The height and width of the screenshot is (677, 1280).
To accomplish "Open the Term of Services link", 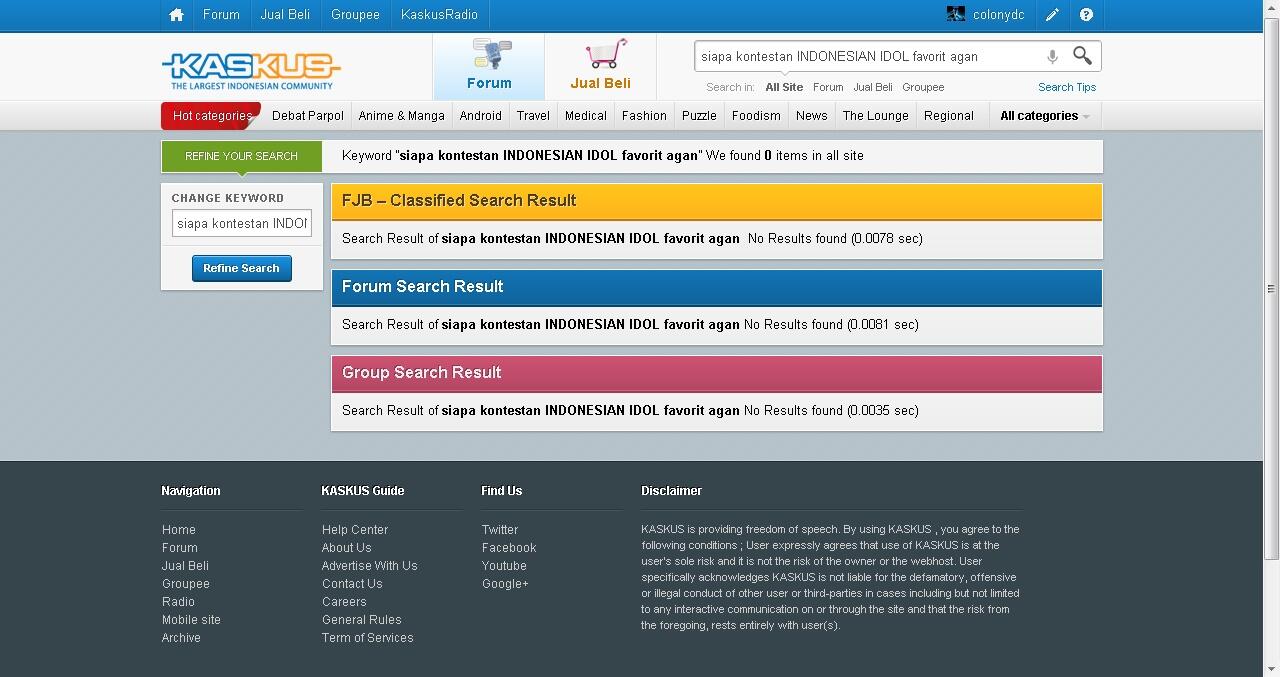I will (x=368, y=638).
